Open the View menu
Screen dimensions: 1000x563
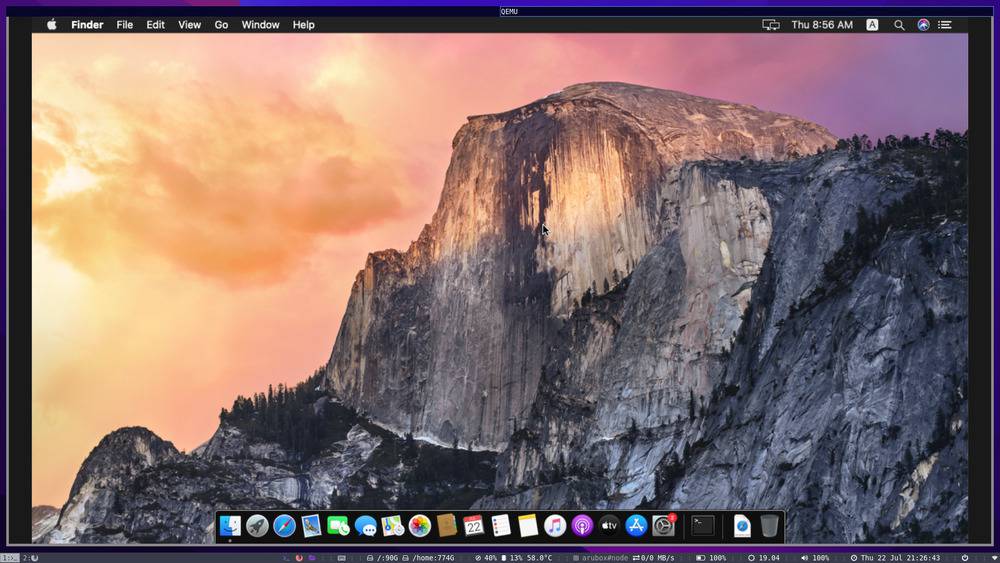(x=189, y=25)
